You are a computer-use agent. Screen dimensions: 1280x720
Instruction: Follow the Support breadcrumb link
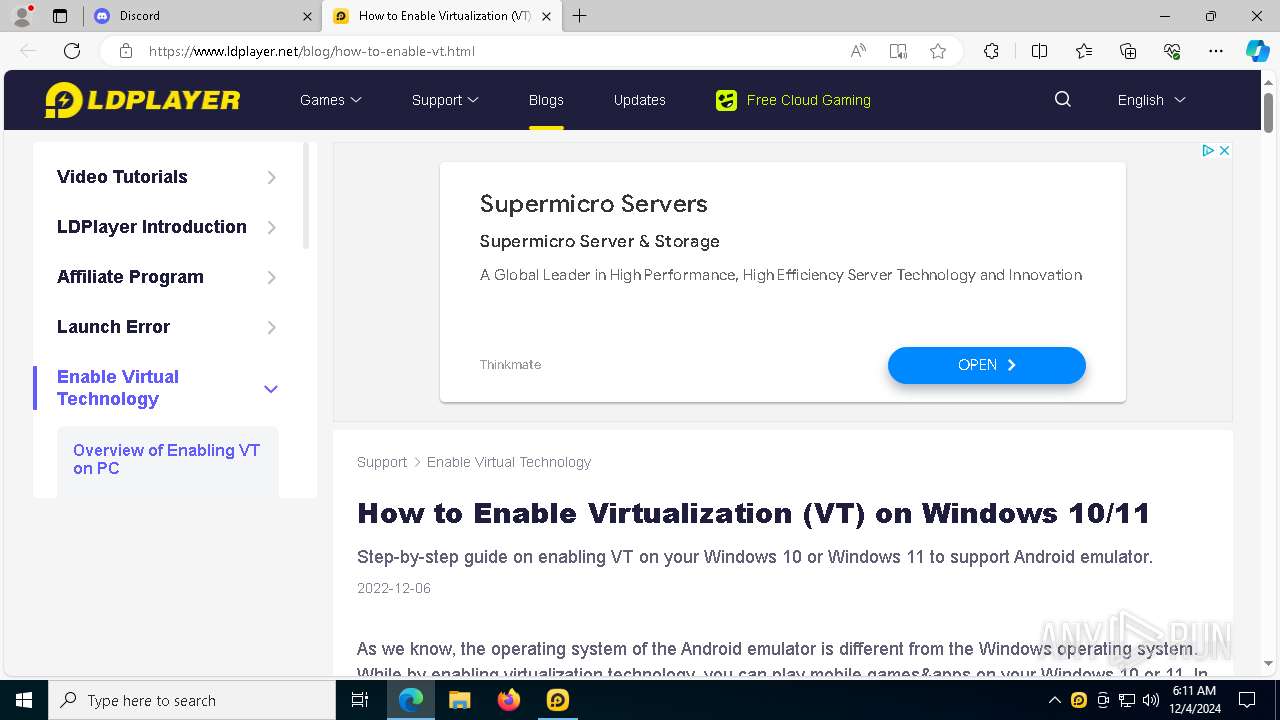[382, 462]
